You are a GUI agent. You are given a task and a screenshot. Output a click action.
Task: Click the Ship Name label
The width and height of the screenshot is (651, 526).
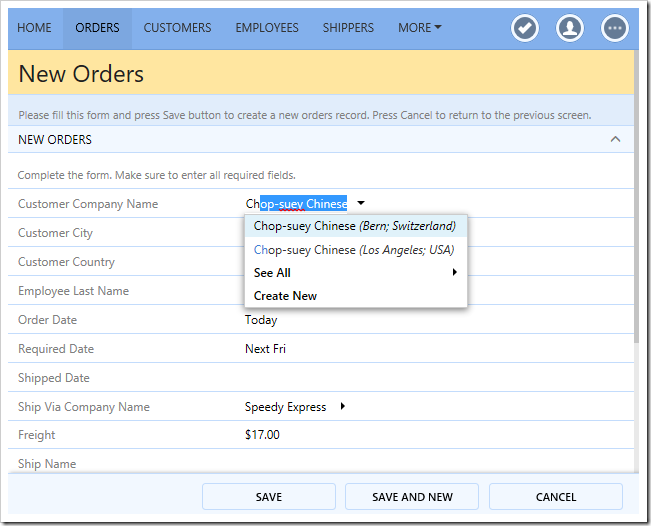click(47, 464)
